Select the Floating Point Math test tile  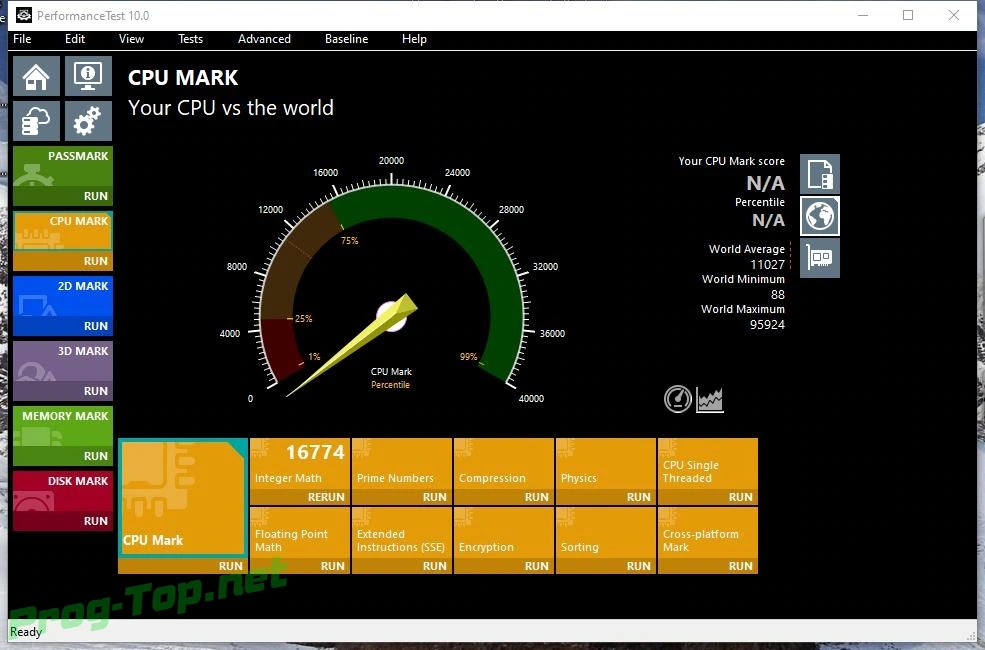(x=300, y=533)
